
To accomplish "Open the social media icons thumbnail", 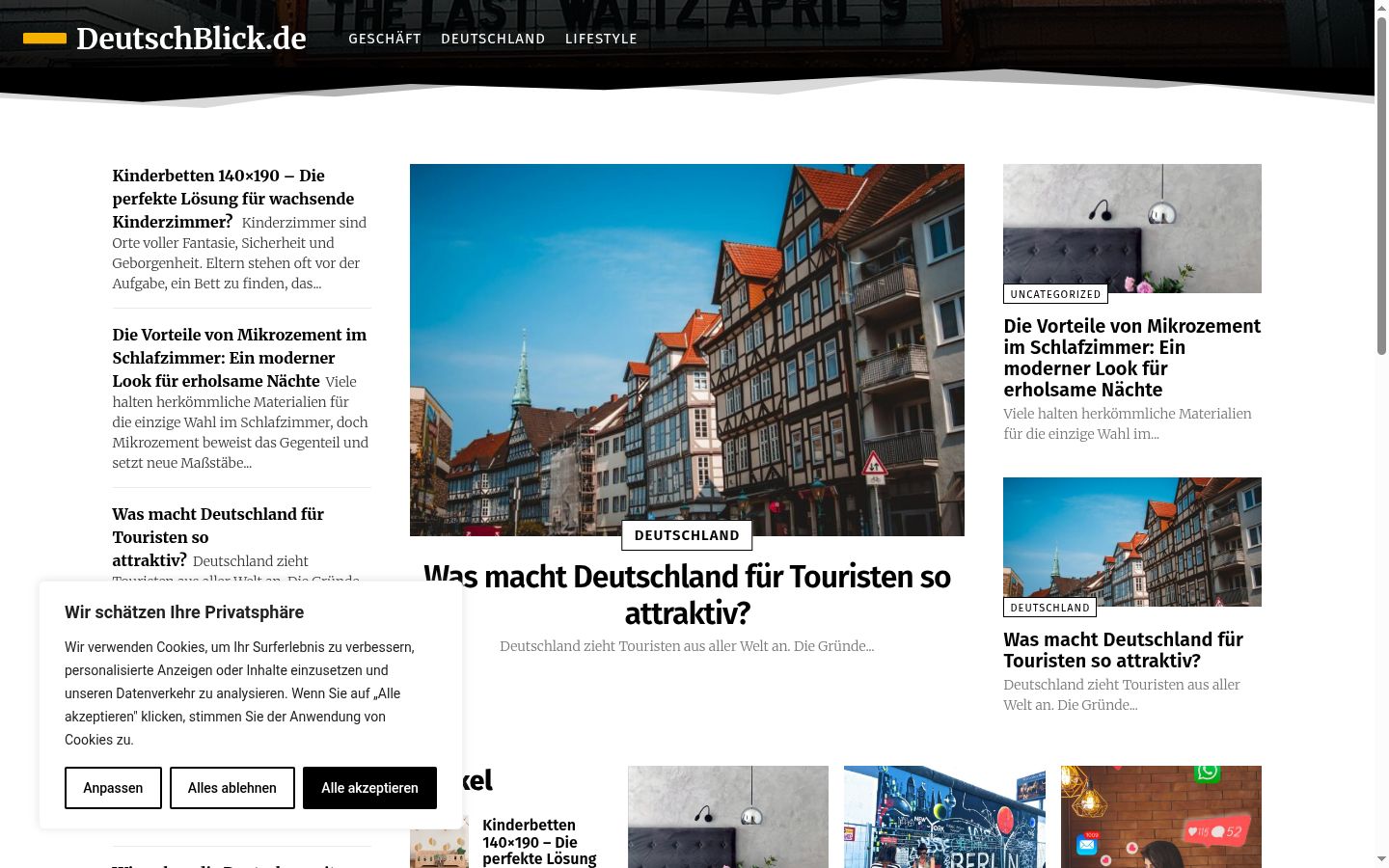I will click(1161, 817).
